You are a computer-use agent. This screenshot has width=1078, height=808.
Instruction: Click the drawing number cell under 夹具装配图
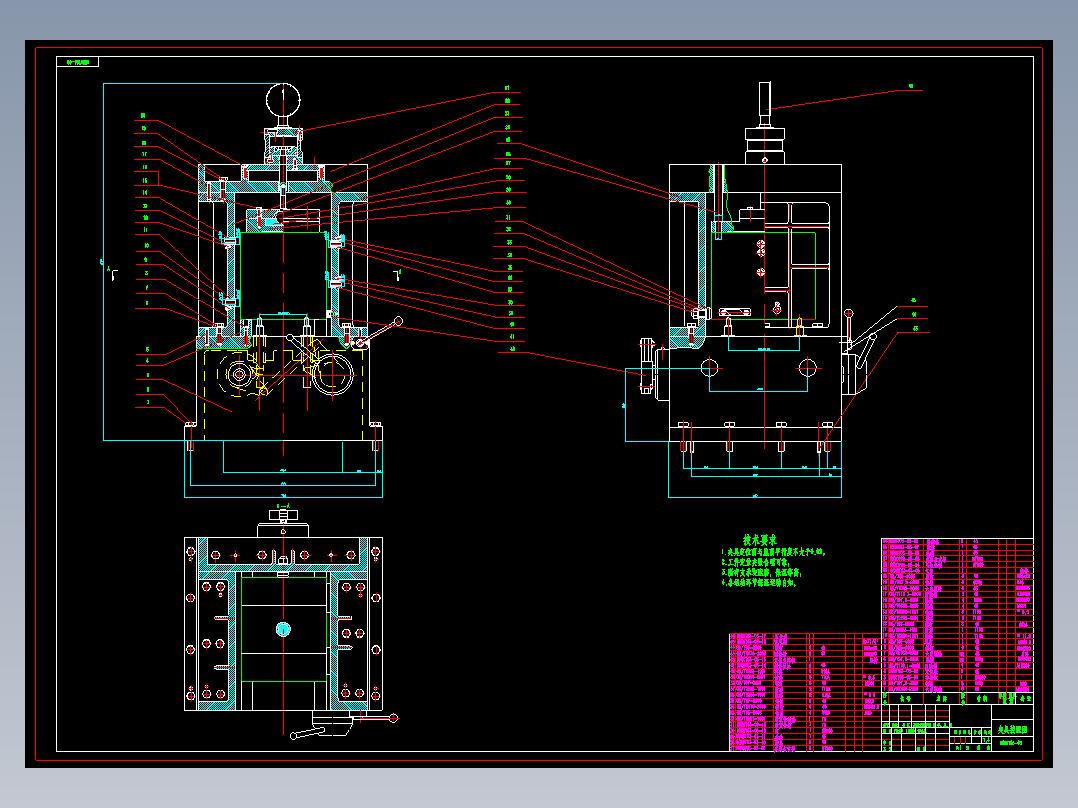click(x=1012, y=743)
